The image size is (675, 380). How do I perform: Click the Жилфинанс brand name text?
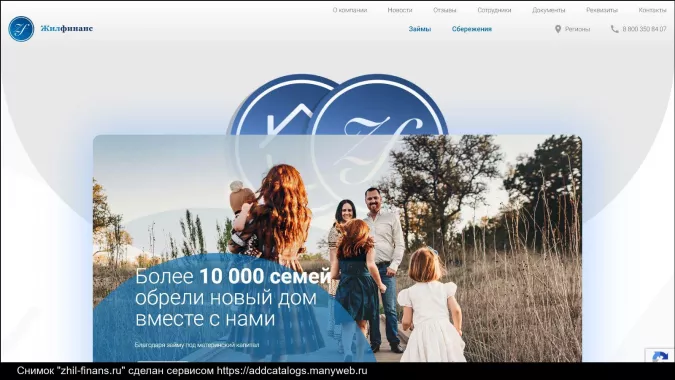(67, 28)
